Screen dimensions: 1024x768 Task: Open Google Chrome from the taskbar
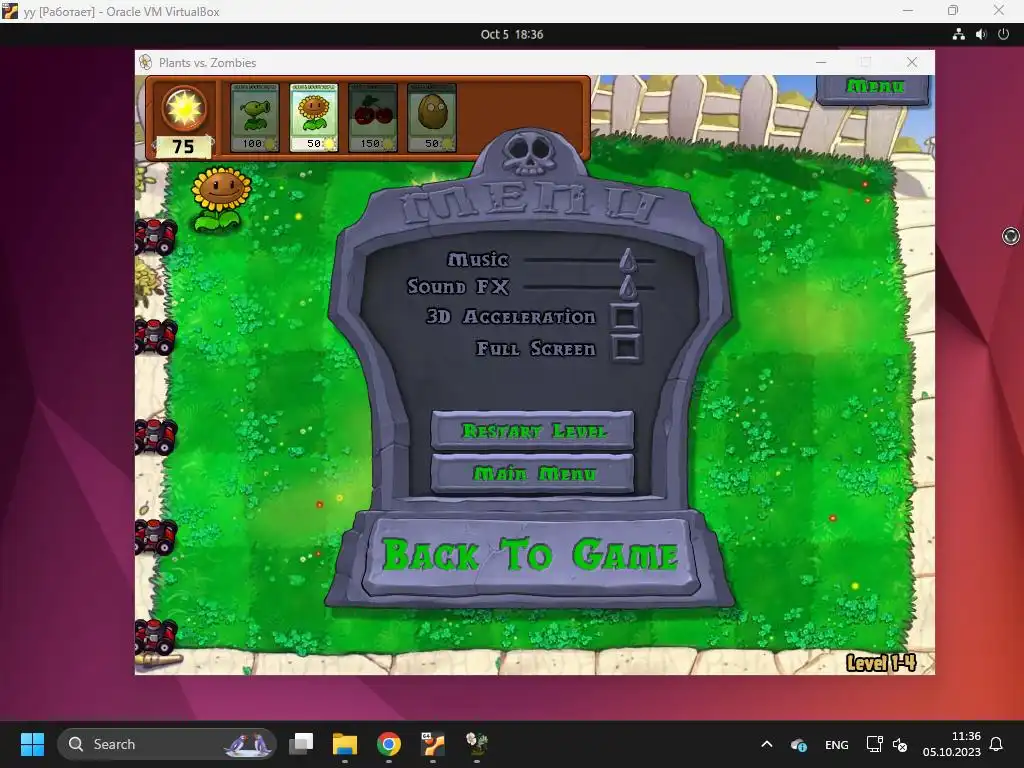click(389, 744)
